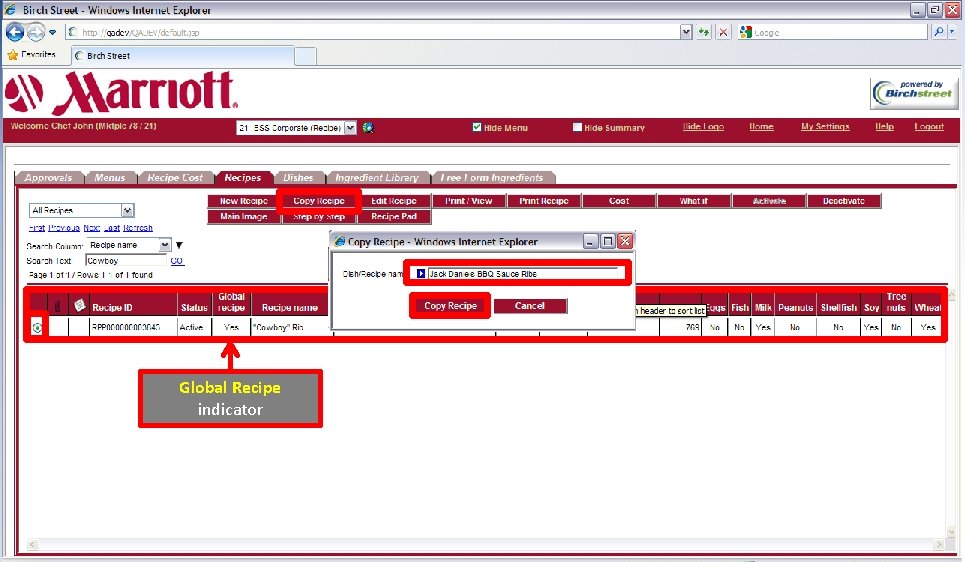Click the search magnifier icon in browser
Screen dimensions: 965x562
coord(938,32)
